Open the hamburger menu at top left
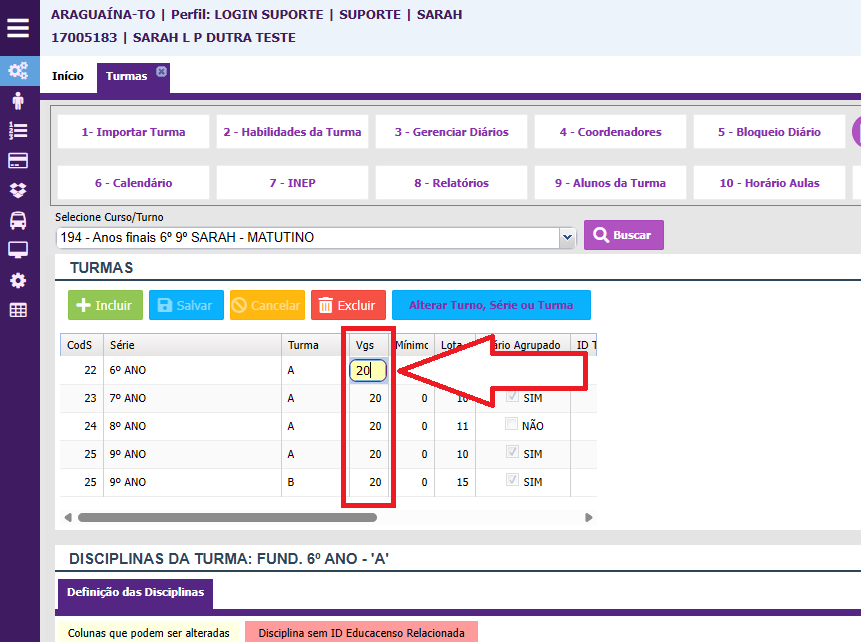Viewport: 861px width, 642px height. [18, 27]
